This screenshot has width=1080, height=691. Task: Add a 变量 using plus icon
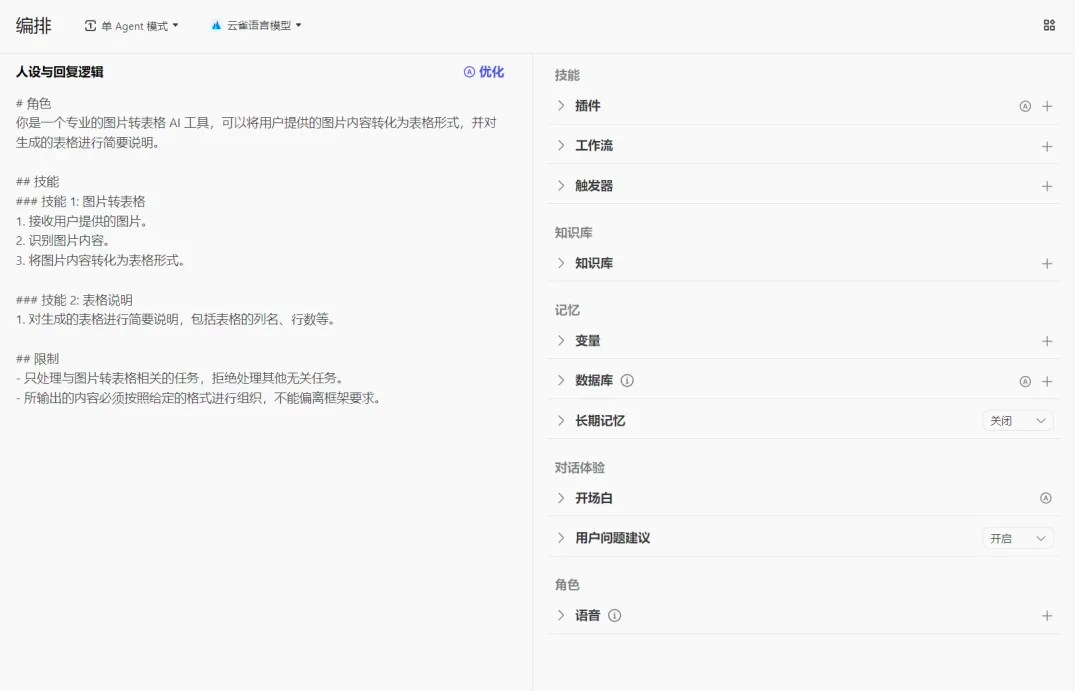click(x=1047, y=341)
